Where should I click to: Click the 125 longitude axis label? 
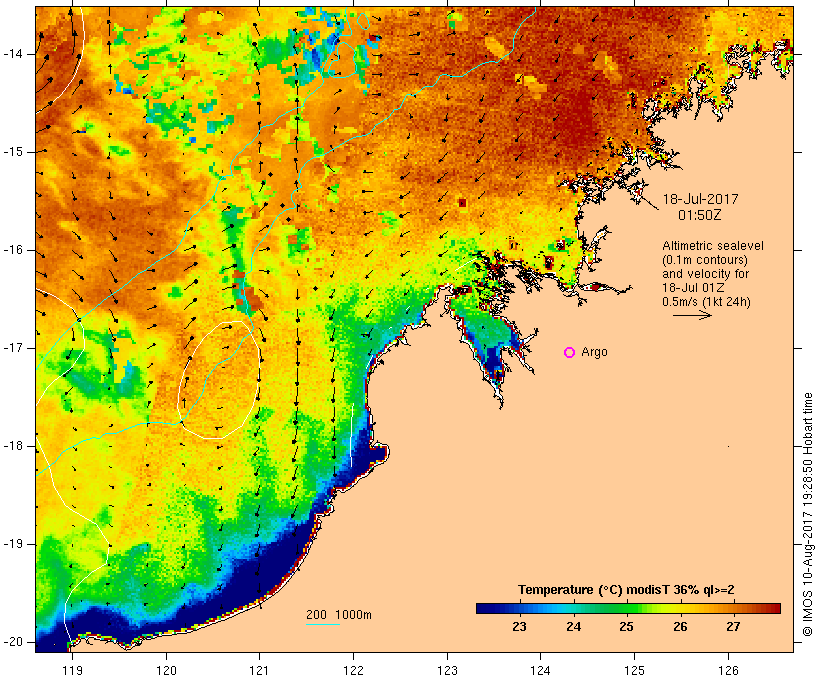pyautogui.click(x=634, y=670)
